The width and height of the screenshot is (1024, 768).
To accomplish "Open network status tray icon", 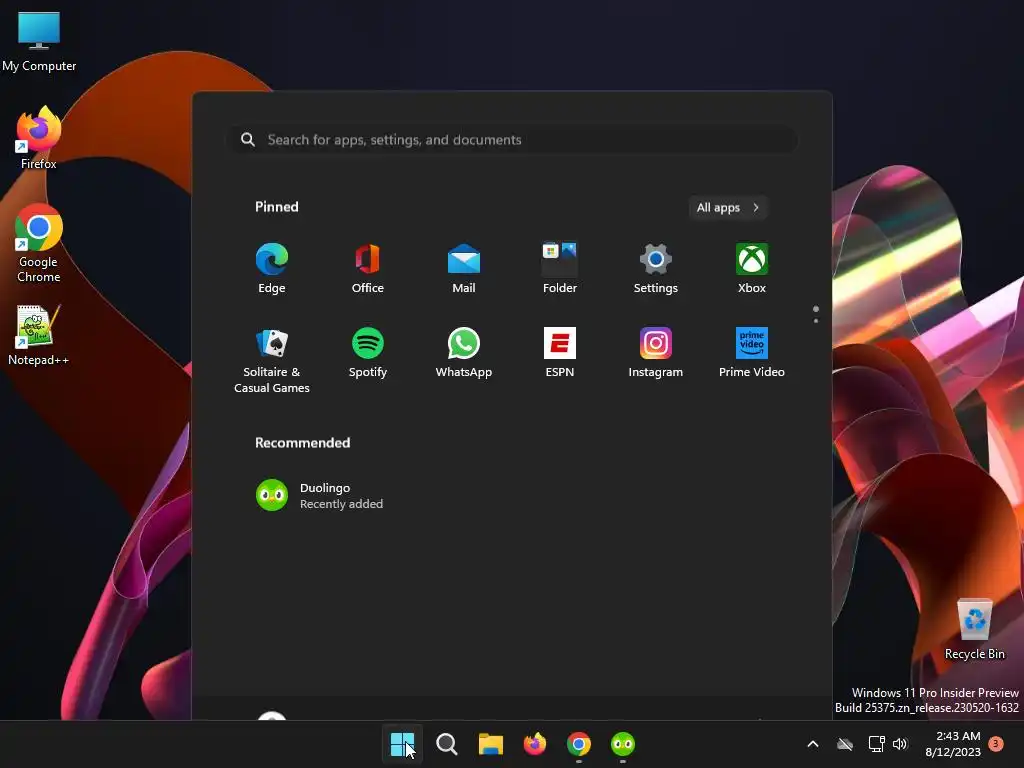I will click(x=876, y=744).
